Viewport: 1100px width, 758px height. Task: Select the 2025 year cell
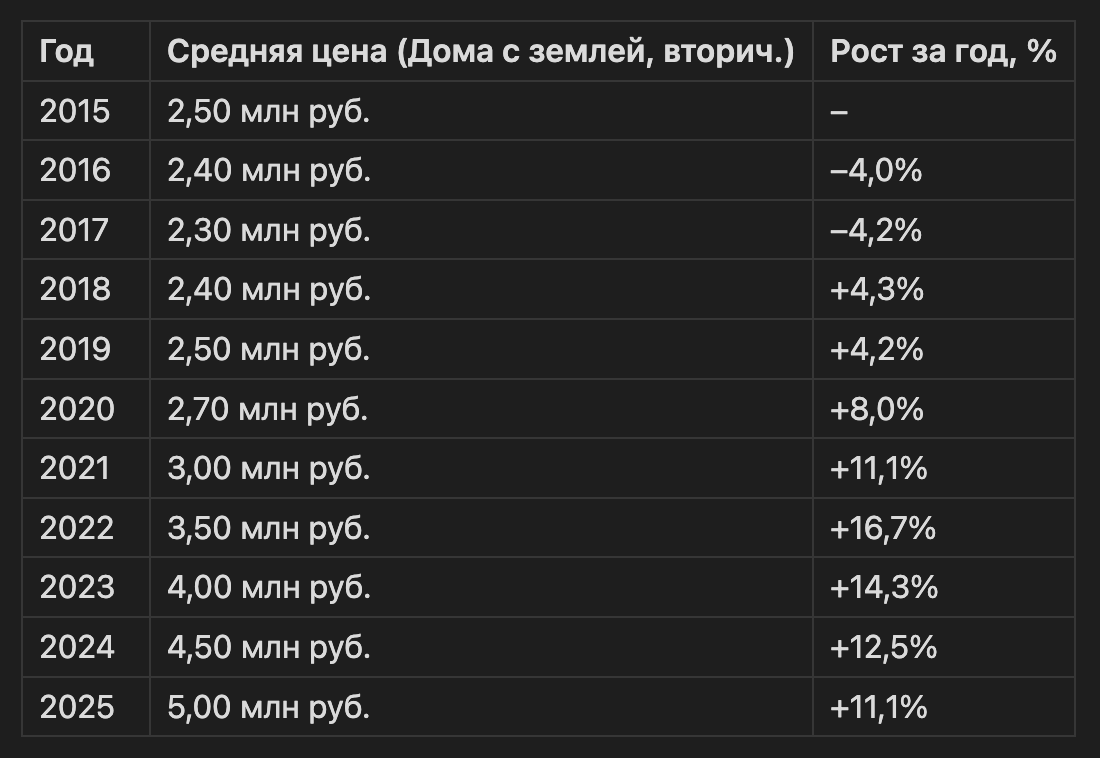click(77, 708)
